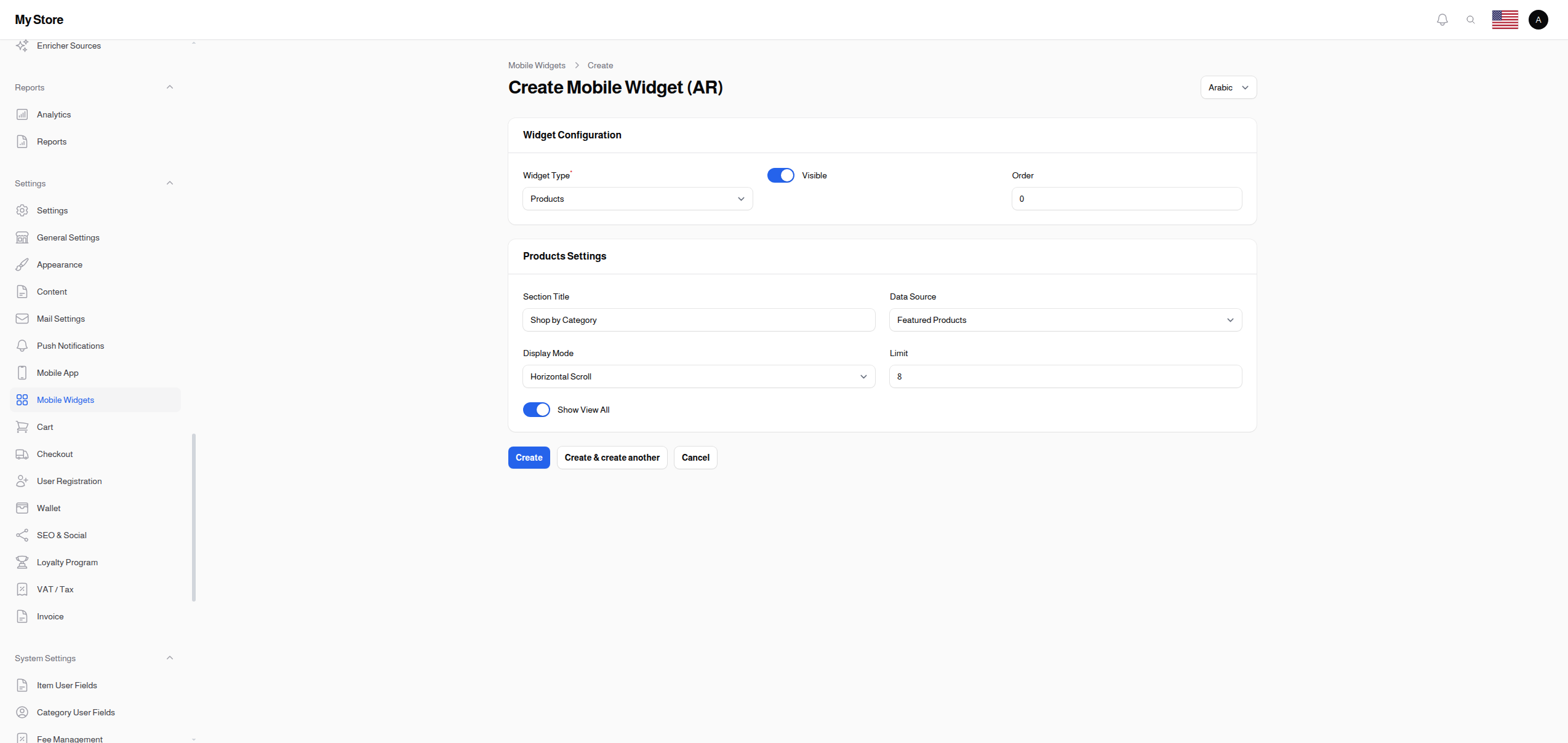Open the notifications bell icon
1568x743 pixels.
point(1442,19)
